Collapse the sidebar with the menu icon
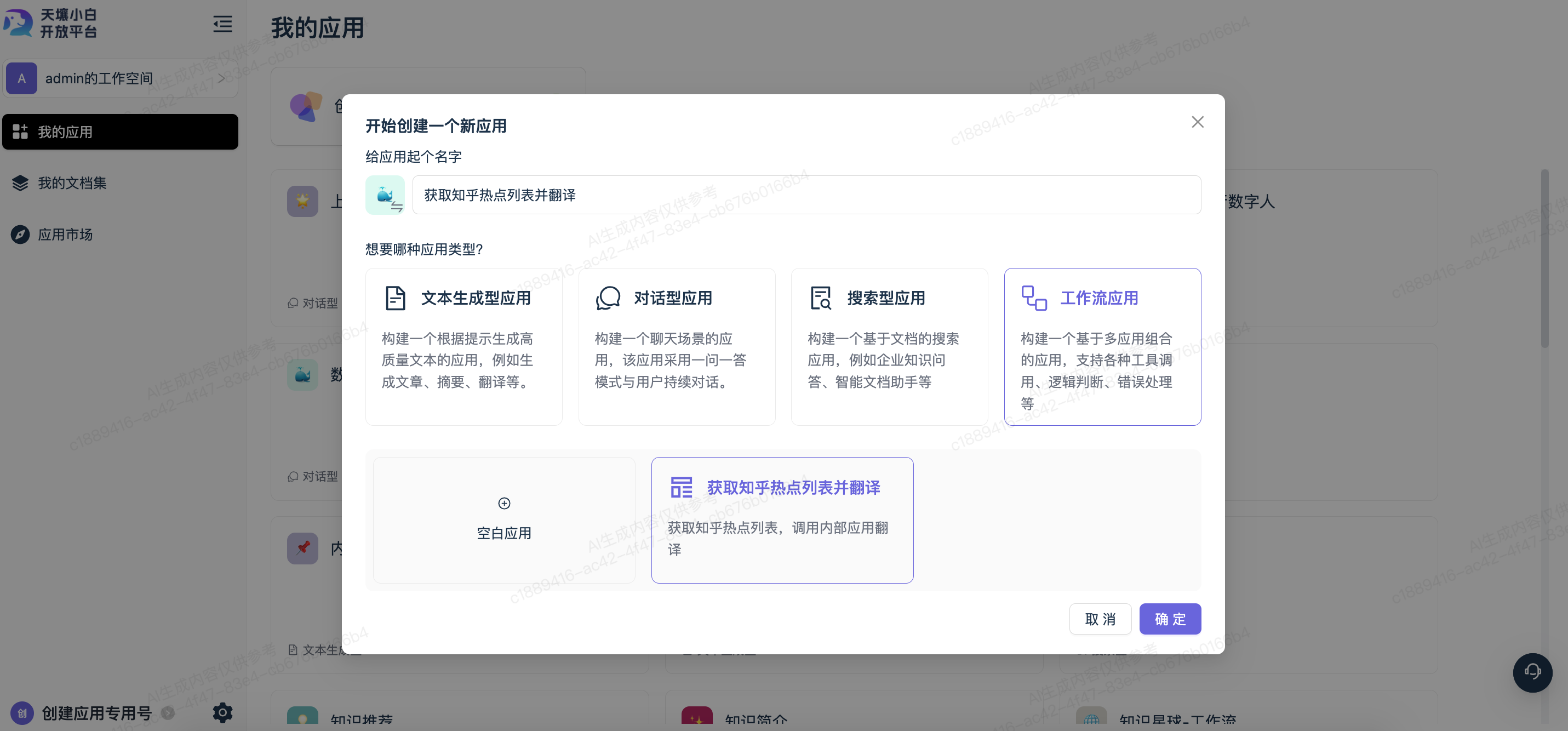Image resolution: width=1568 pixels, height=731 pixels. click(223, 24)
